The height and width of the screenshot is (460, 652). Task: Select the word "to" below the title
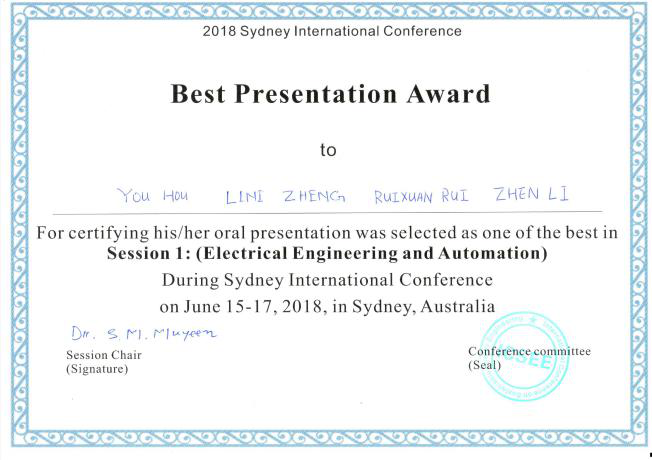click(328, 150)
